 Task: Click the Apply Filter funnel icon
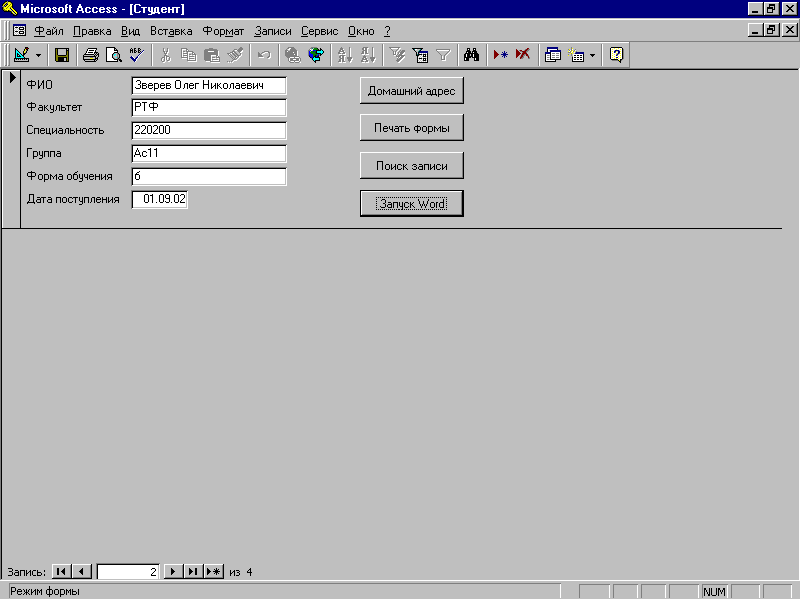point(443,55)
